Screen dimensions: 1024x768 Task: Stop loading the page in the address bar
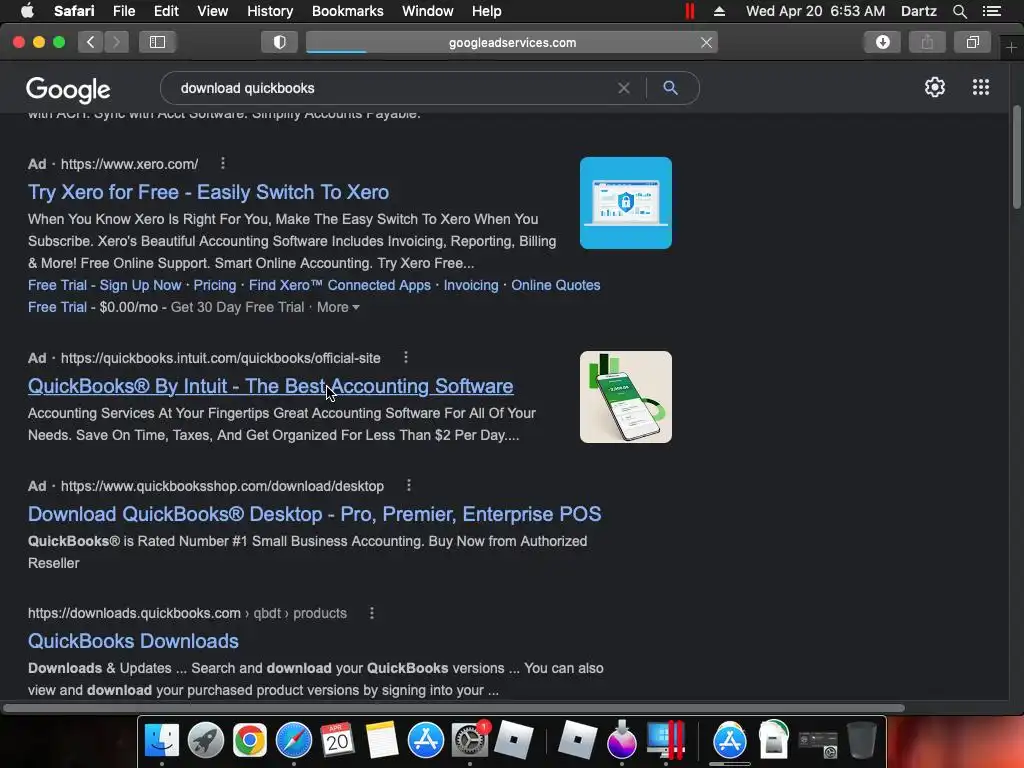(706, 42)
